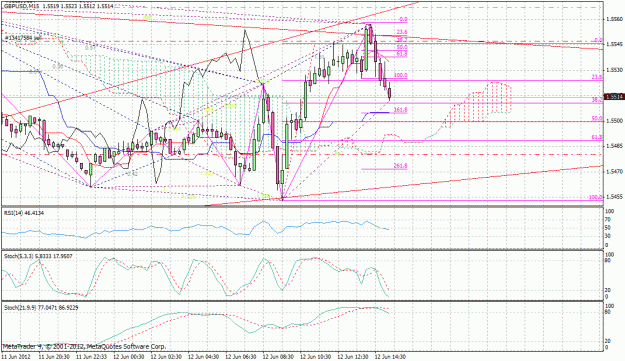Click the 11 Jun 2012 time label
This screenshot has width=625, height=361.
[15, 357]
